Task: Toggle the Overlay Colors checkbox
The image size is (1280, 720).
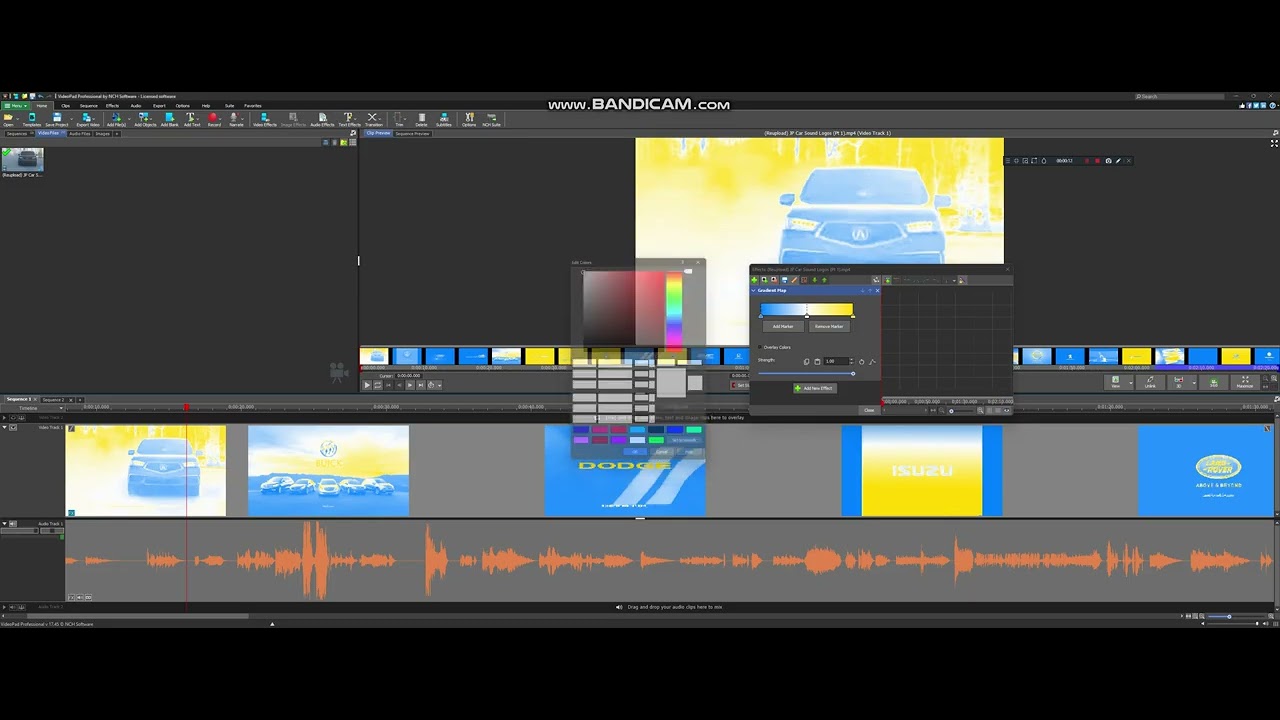Action: point(759,347)
